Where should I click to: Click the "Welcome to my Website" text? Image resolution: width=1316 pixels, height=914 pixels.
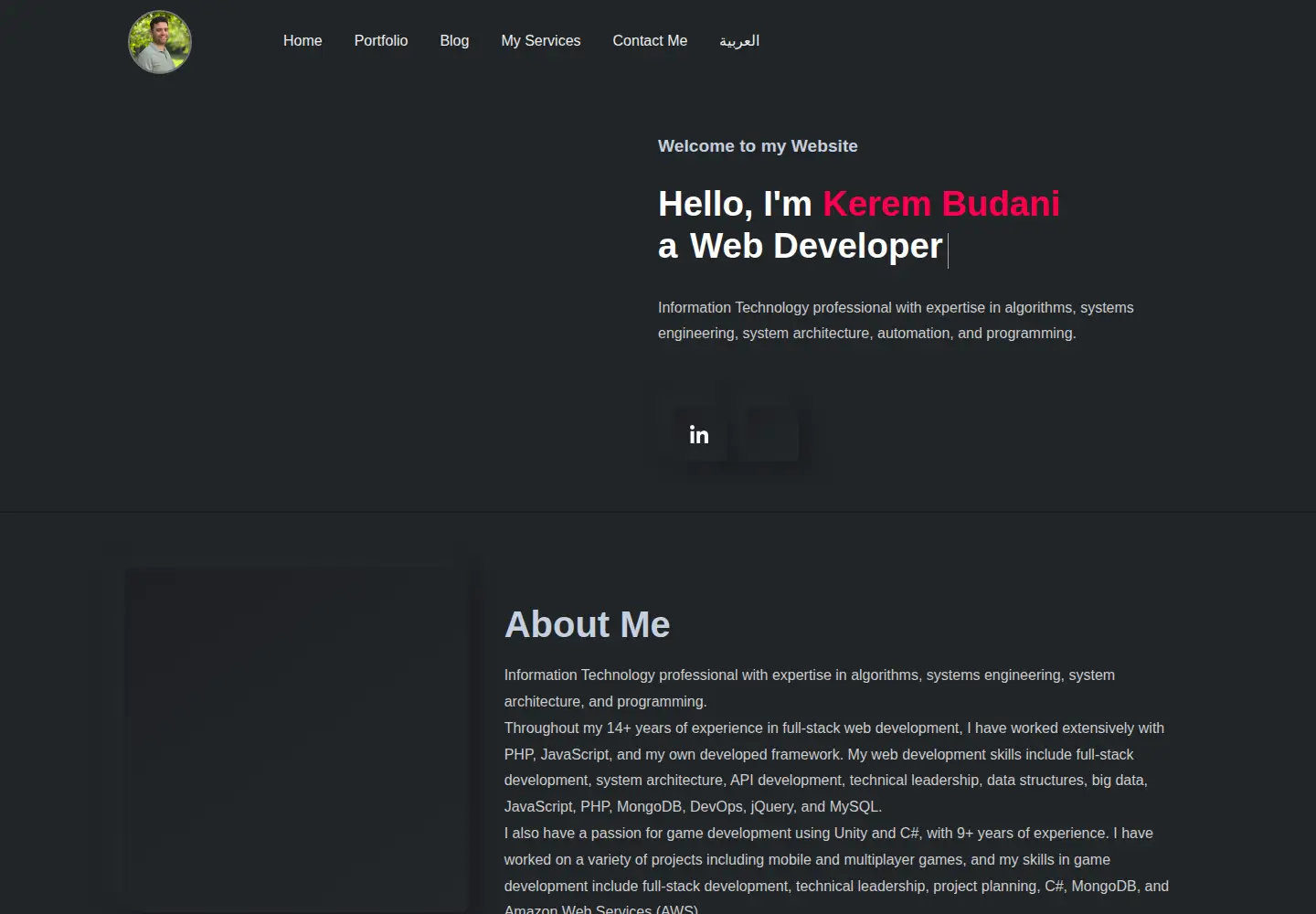758,146
